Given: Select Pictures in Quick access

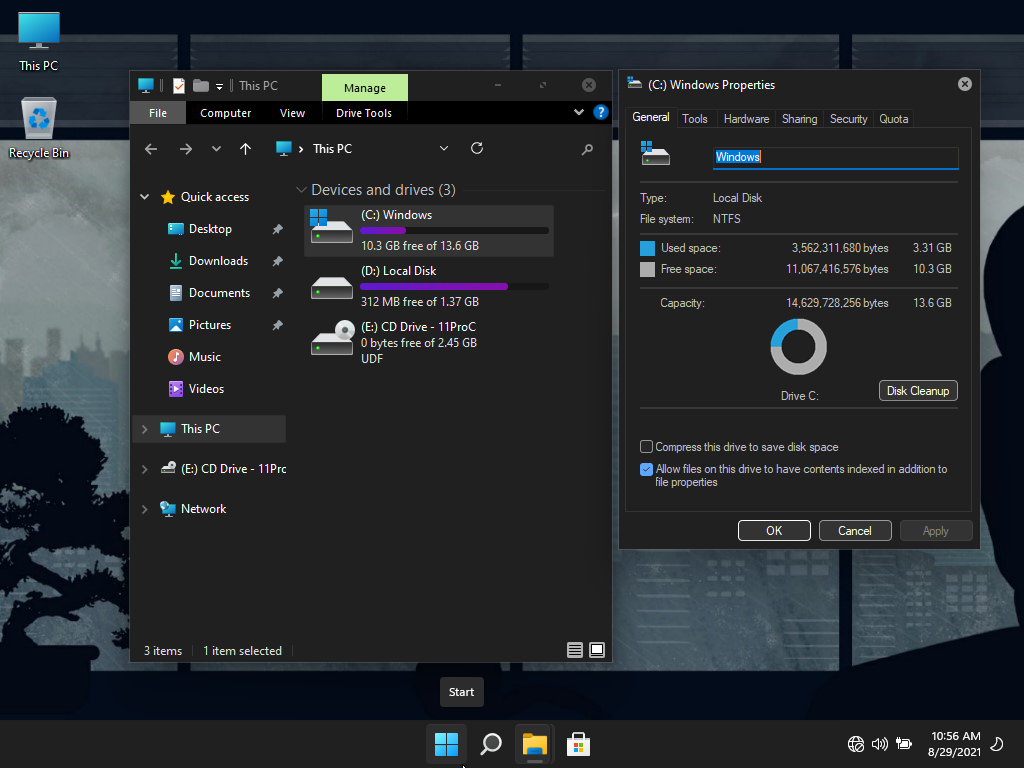Looking at the screenshot, I should click(x=210, y=325).
